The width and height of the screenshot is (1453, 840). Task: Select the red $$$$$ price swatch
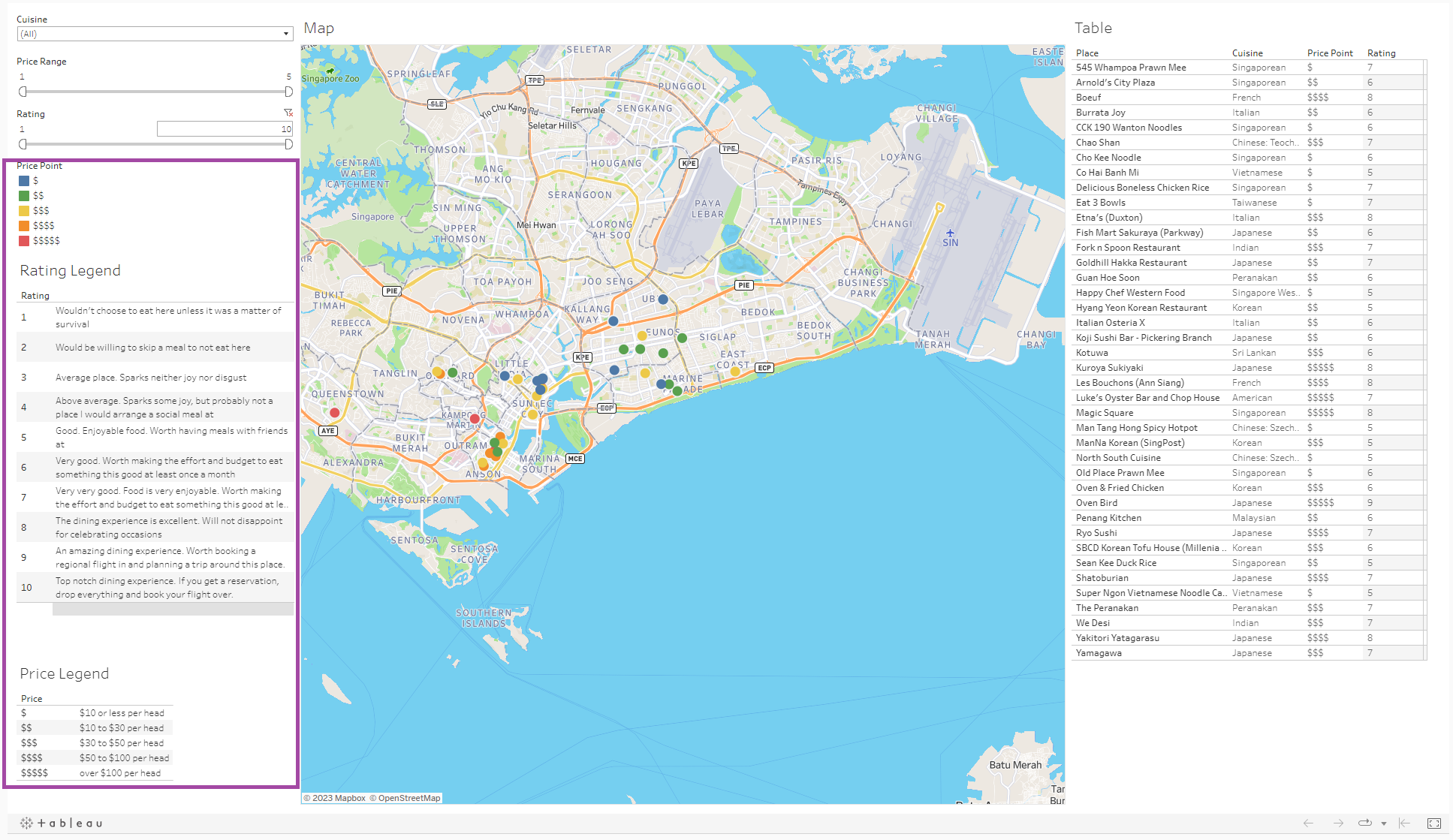pos(24,241)
